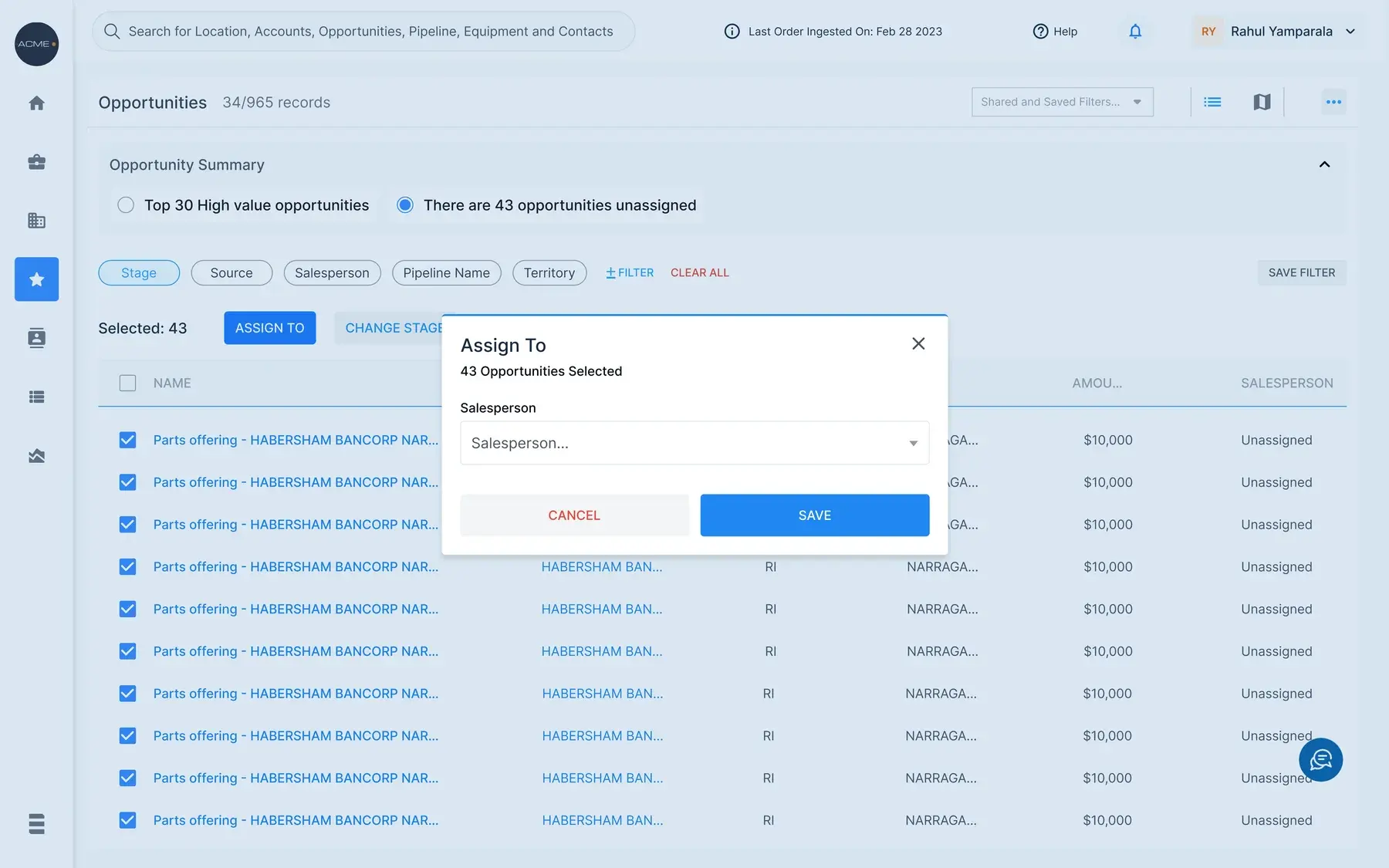Select 43 opportunities unassigned radio
Viewport: 1389px width, 868px height.
point(405,205)
